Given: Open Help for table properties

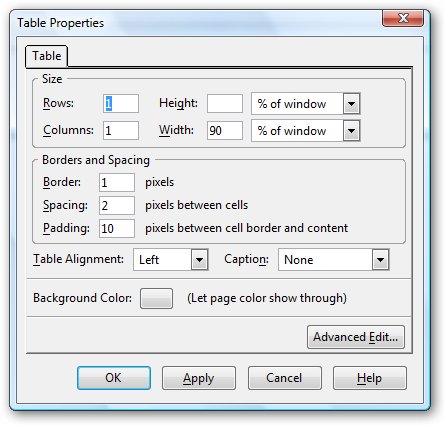Looking at the screenshot, I should (x=370, y=378).
